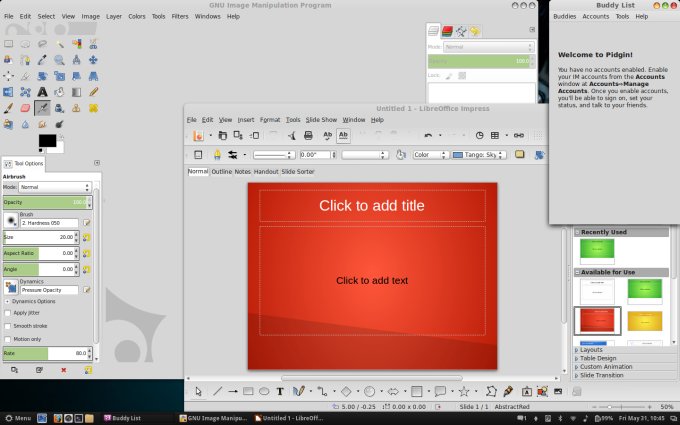The image size is (680, 425).
Task: Click the Text tool in Impress drawing toolbar
Action: coord(280,391)
